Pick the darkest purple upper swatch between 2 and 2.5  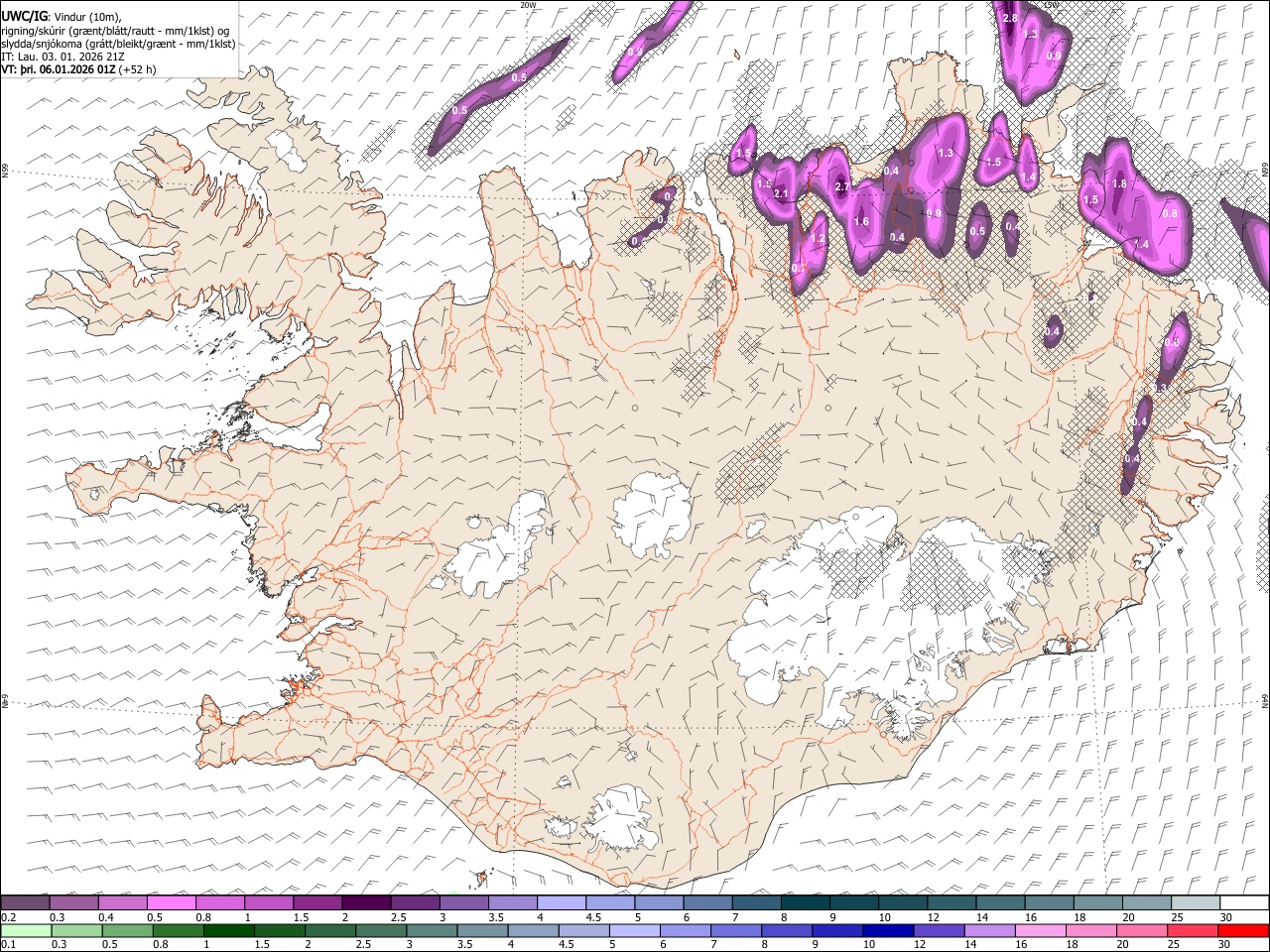point(366,902)
